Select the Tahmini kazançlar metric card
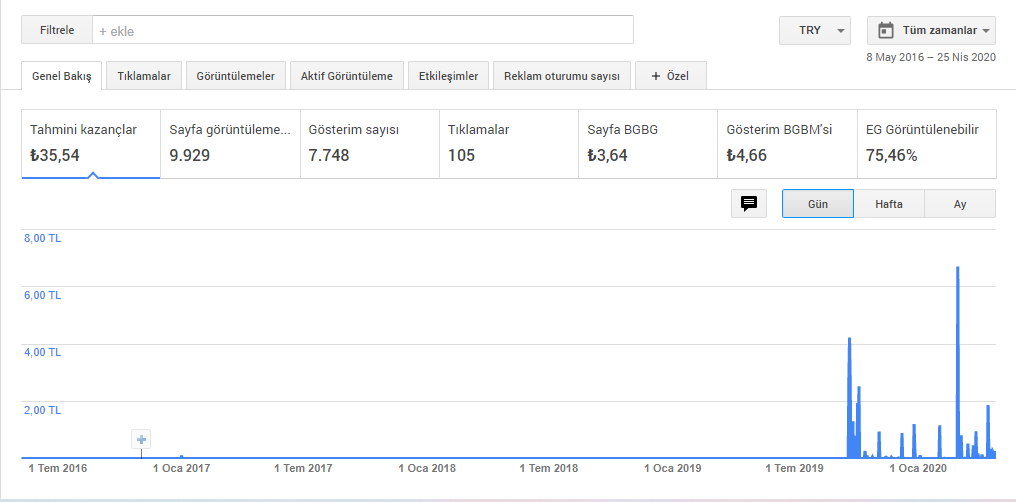 click(x=91, y=143)
